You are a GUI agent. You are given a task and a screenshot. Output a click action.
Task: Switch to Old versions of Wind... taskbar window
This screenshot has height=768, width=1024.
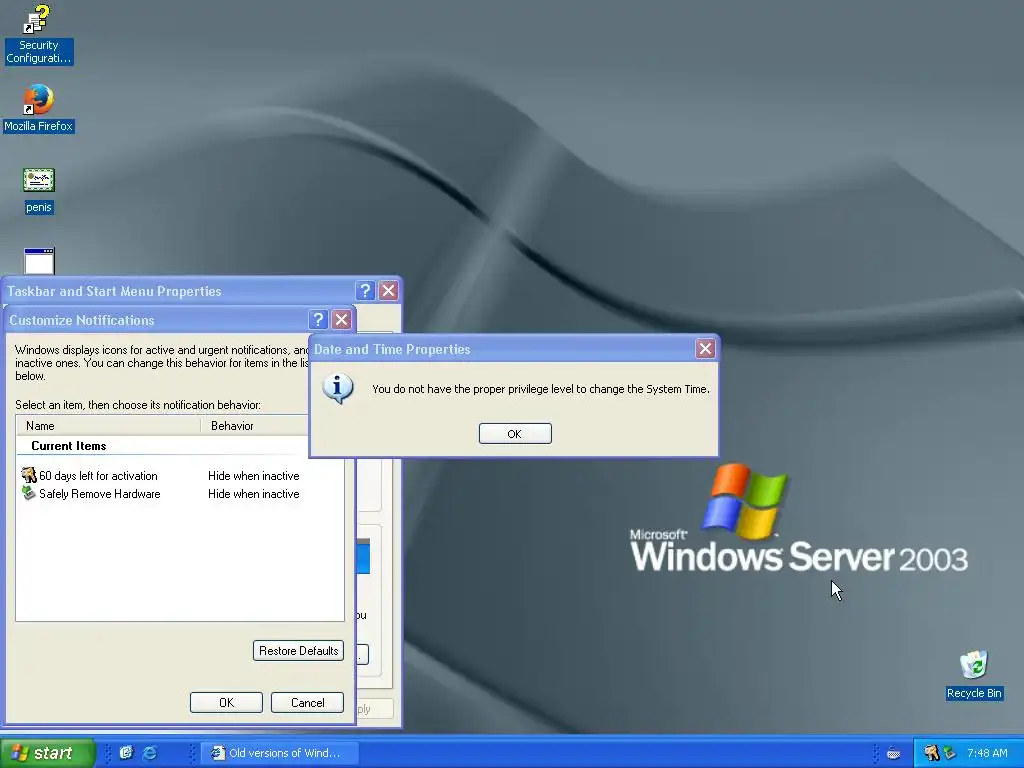pyautogui.click(x=279, y=753)
